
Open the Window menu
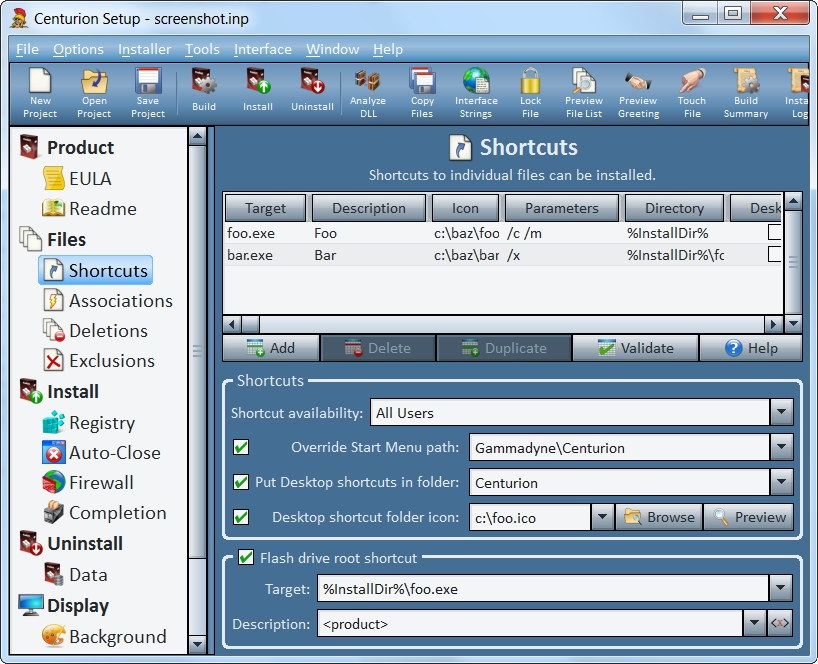pos(332,49)
